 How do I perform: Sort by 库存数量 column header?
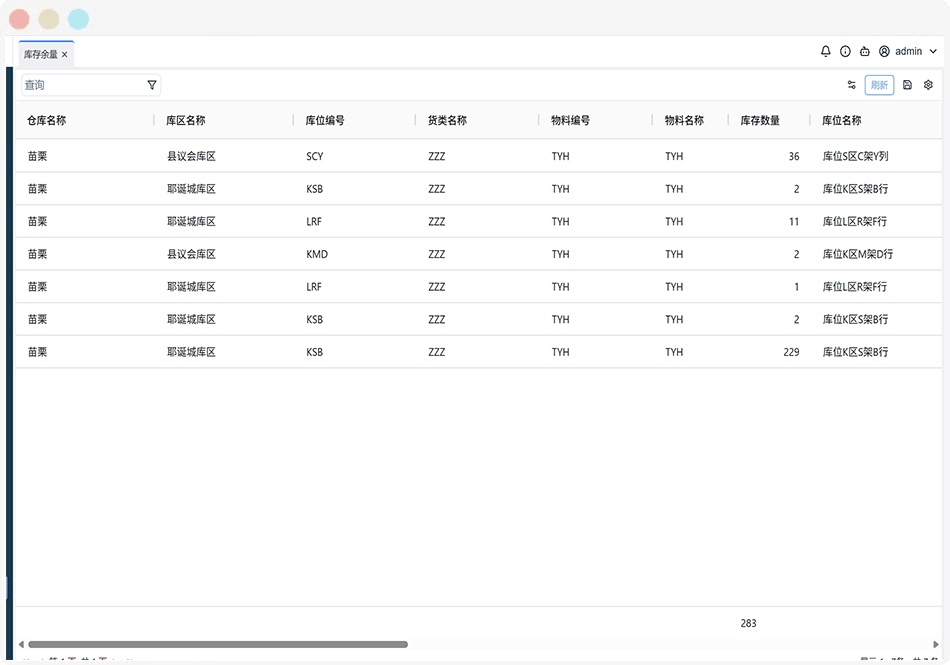760,121
